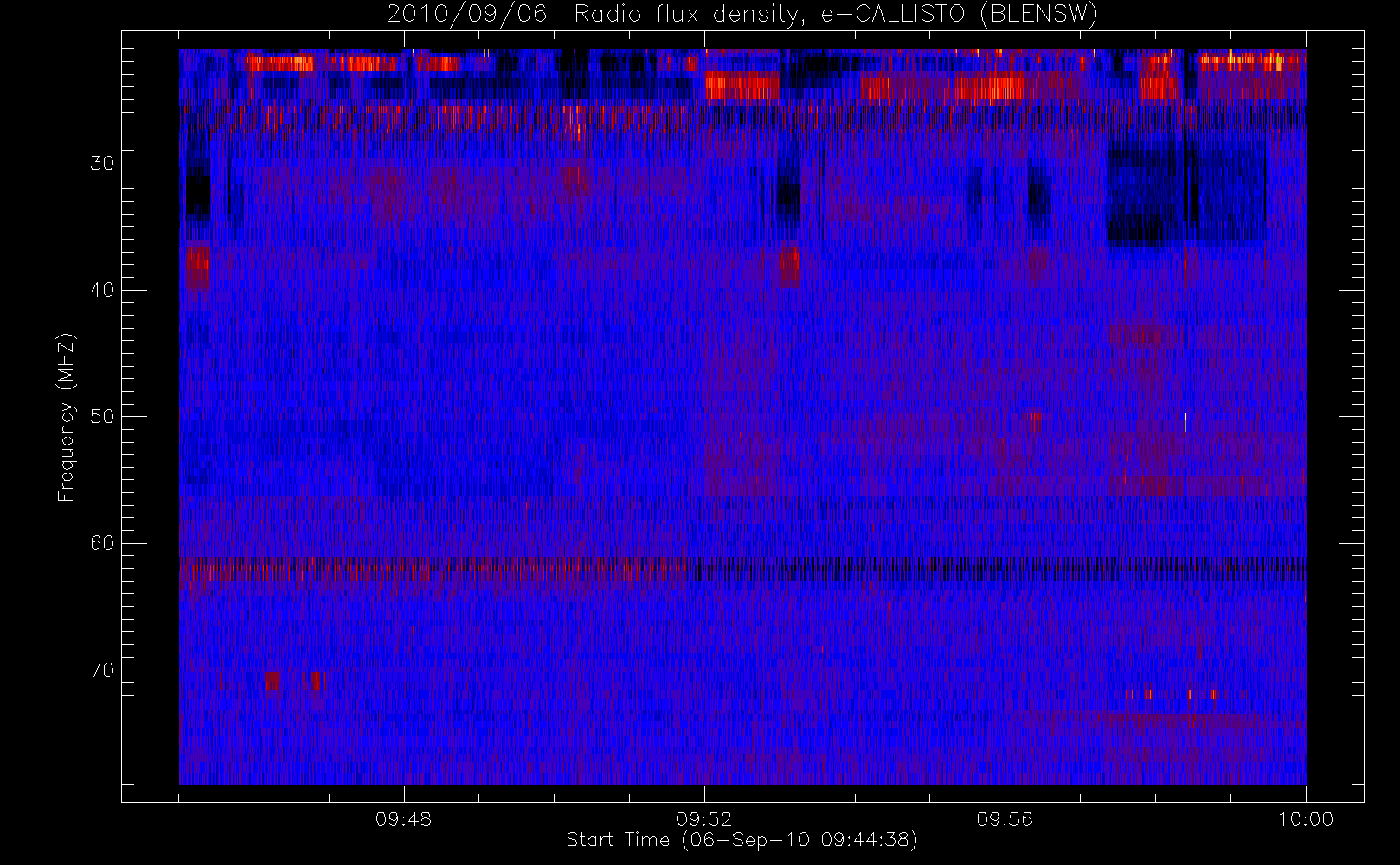
Task: Click the 09:48 time tick label
Action: coord(404,819)
